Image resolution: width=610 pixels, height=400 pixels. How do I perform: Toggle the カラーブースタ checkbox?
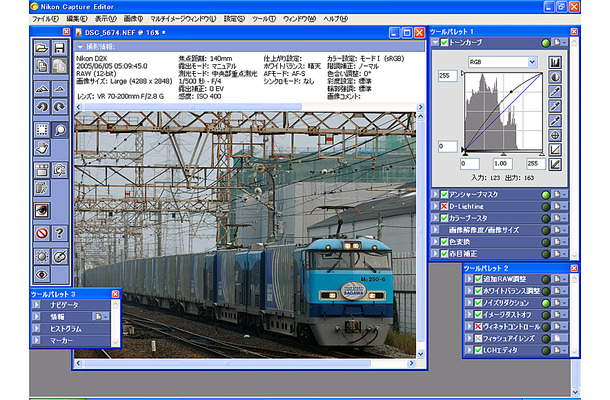click(x=444, y=218)
